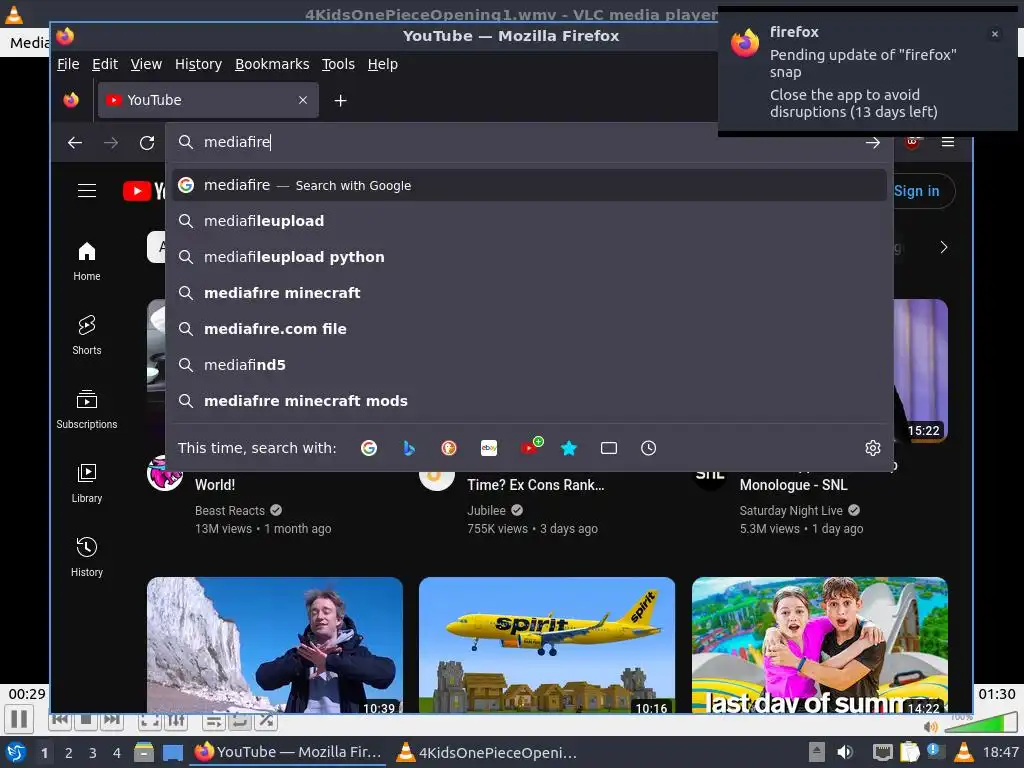
Task: Open Help menu in Firefox
Action: (383, 64)
